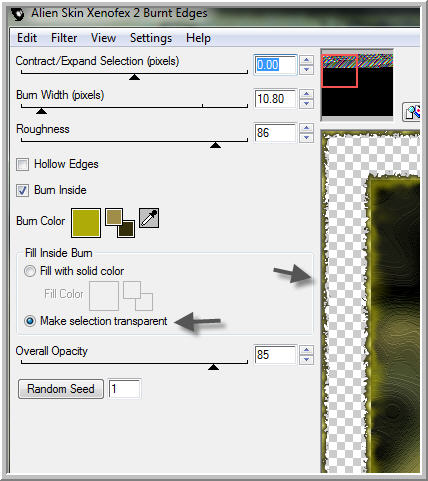Select the Fill with solid color radio option
428x481 pixels.
30,271
